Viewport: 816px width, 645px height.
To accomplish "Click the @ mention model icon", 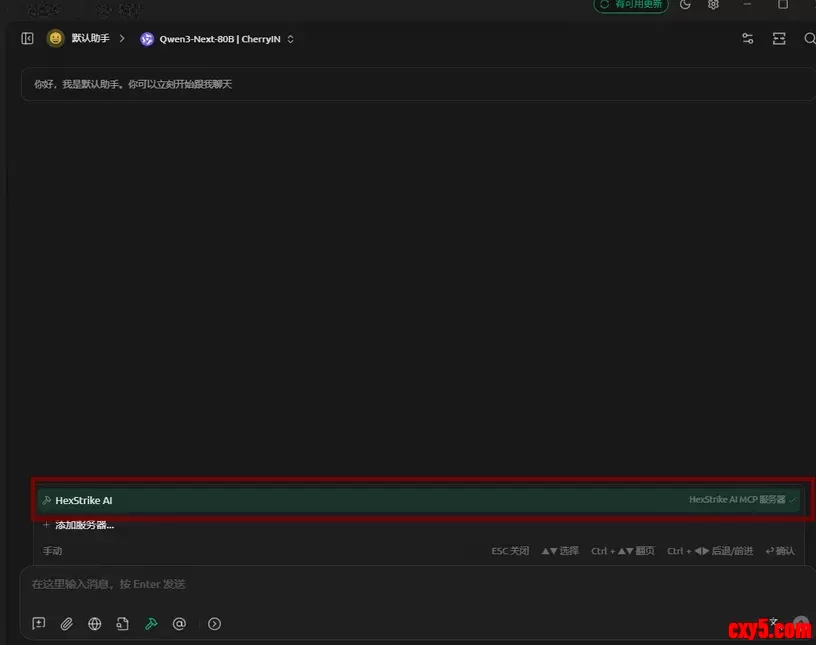I will tap(180, 624).
